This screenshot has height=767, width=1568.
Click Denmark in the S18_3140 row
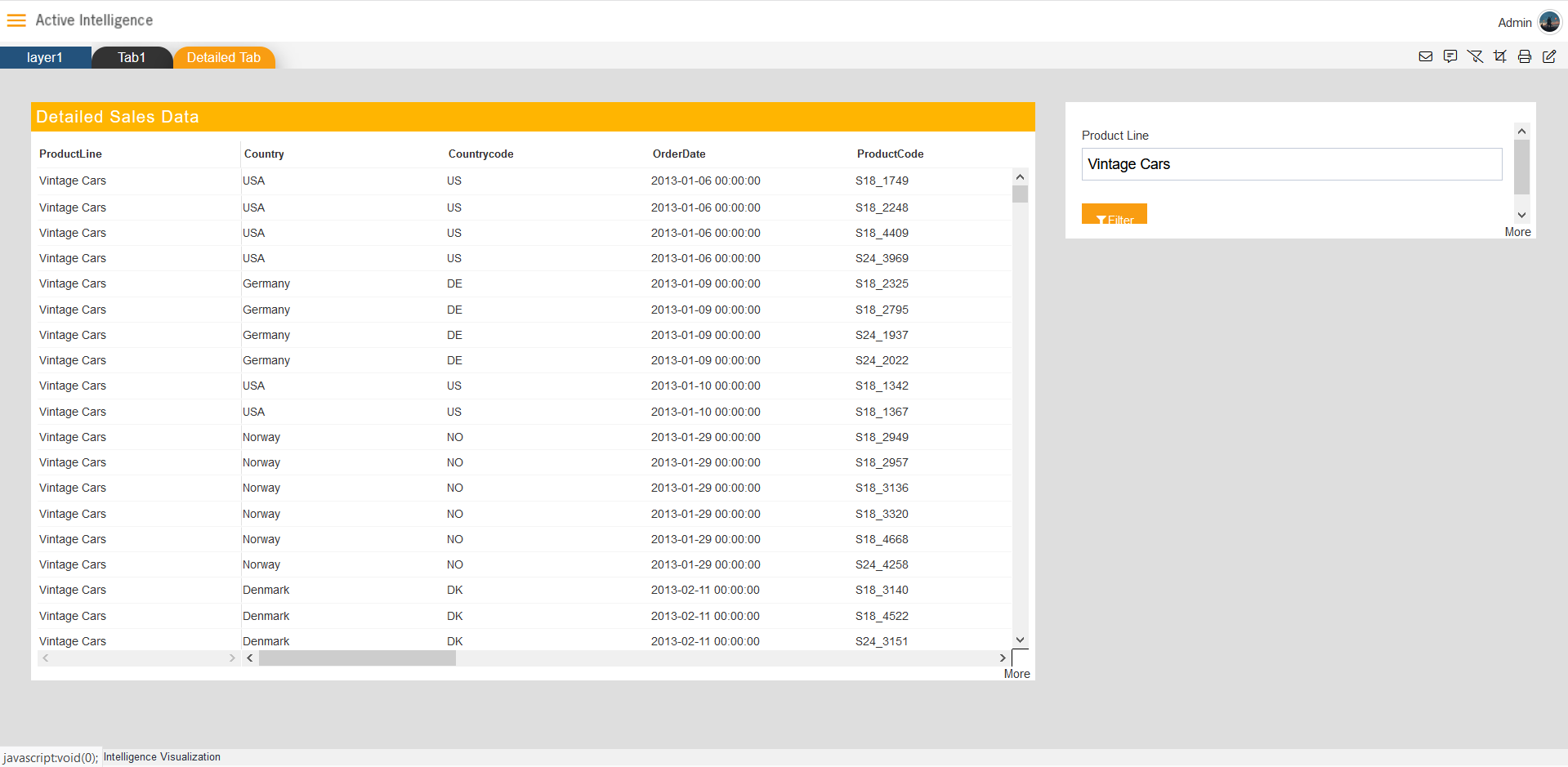click(266, 590)
